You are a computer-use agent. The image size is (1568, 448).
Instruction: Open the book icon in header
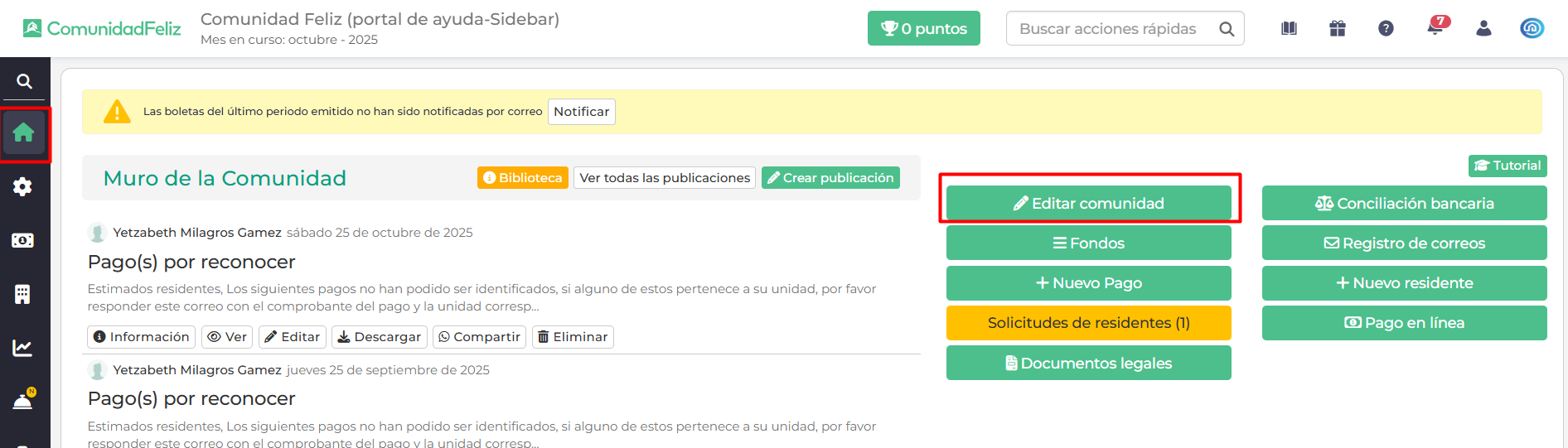point(1289,28)
